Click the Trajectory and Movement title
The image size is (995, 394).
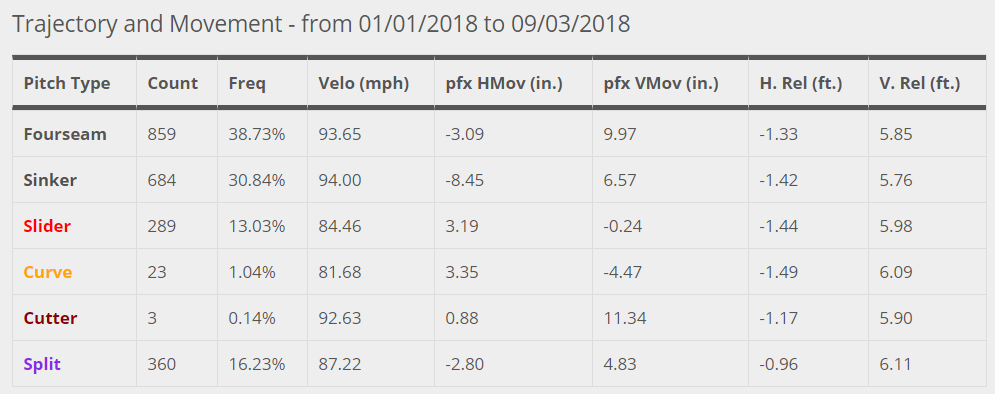tap(321, 24)
